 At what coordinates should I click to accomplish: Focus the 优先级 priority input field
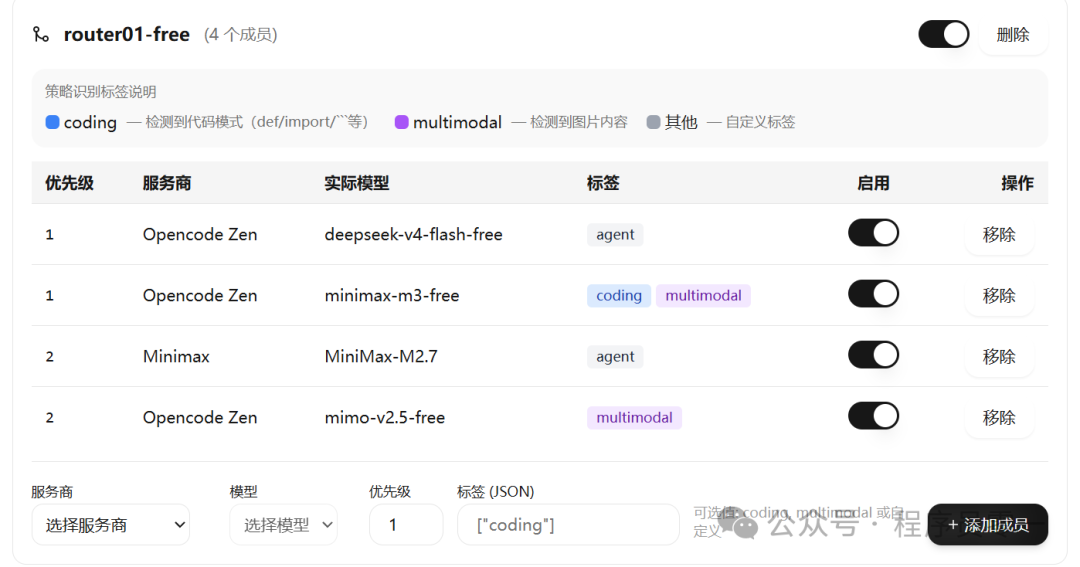pos(406,525)
